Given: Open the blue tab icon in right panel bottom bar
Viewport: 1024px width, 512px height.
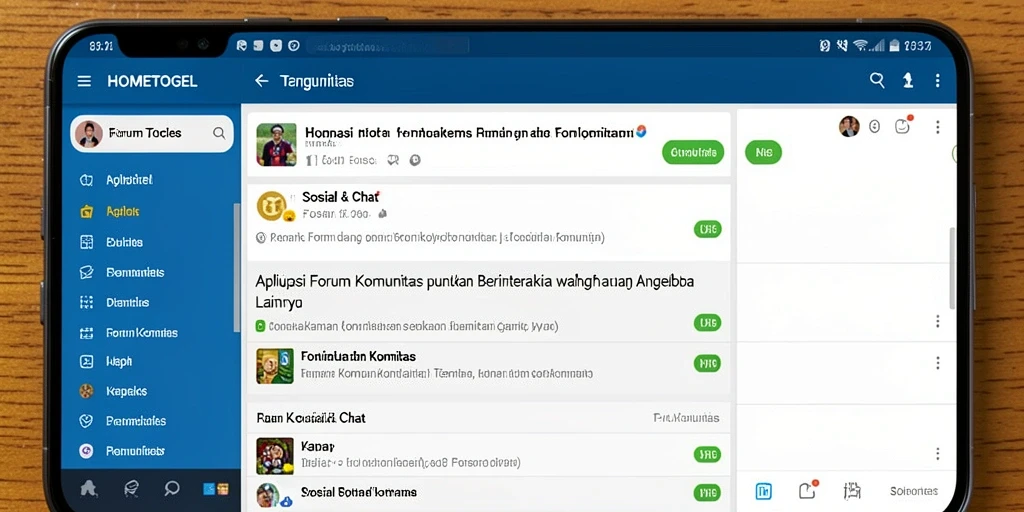Looking at the screenshot, I should 763,491.
